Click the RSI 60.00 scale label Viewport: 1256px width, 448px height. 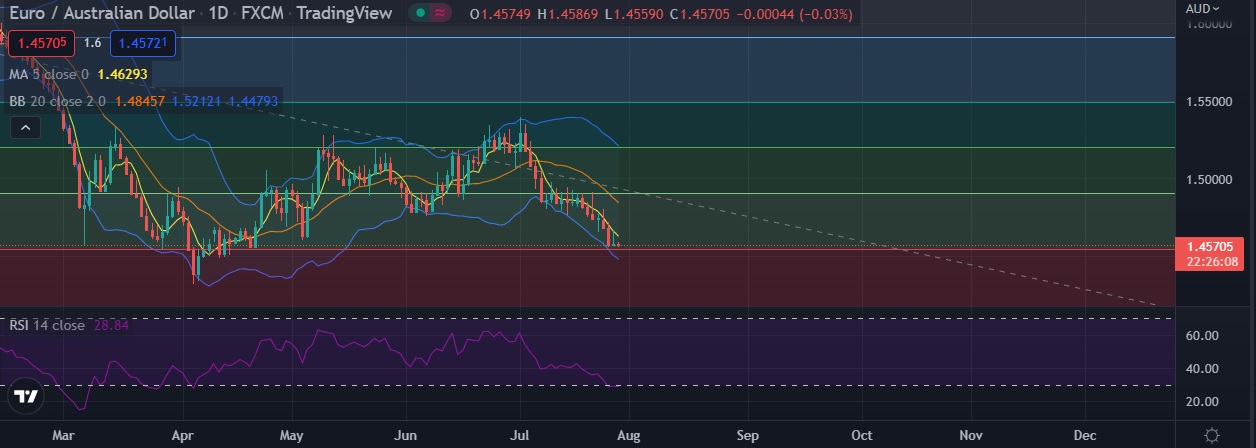point(1201,336)
